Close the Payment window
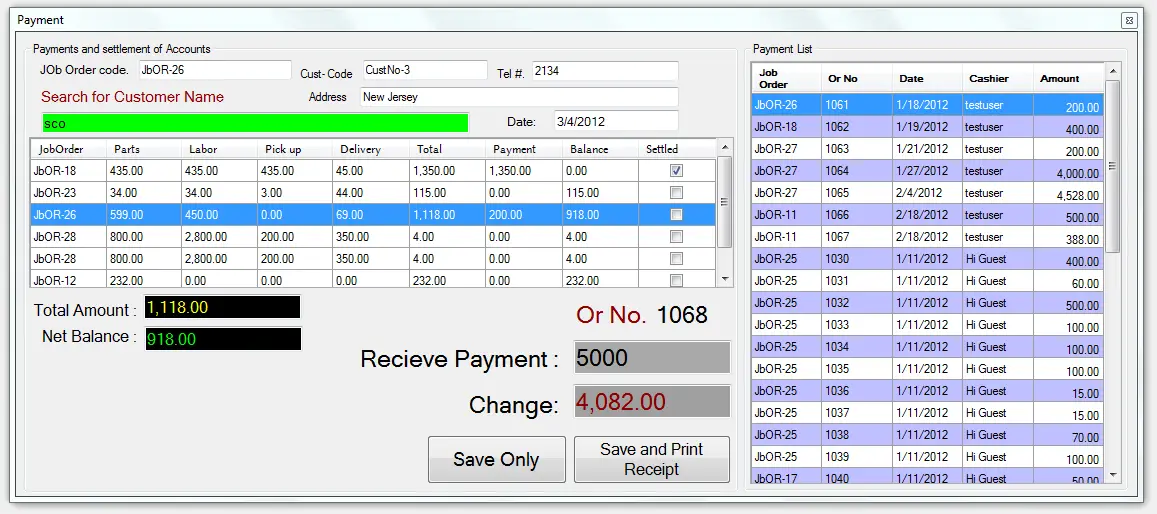The height and width of the screenshot is (514, 1157). 1128,21
